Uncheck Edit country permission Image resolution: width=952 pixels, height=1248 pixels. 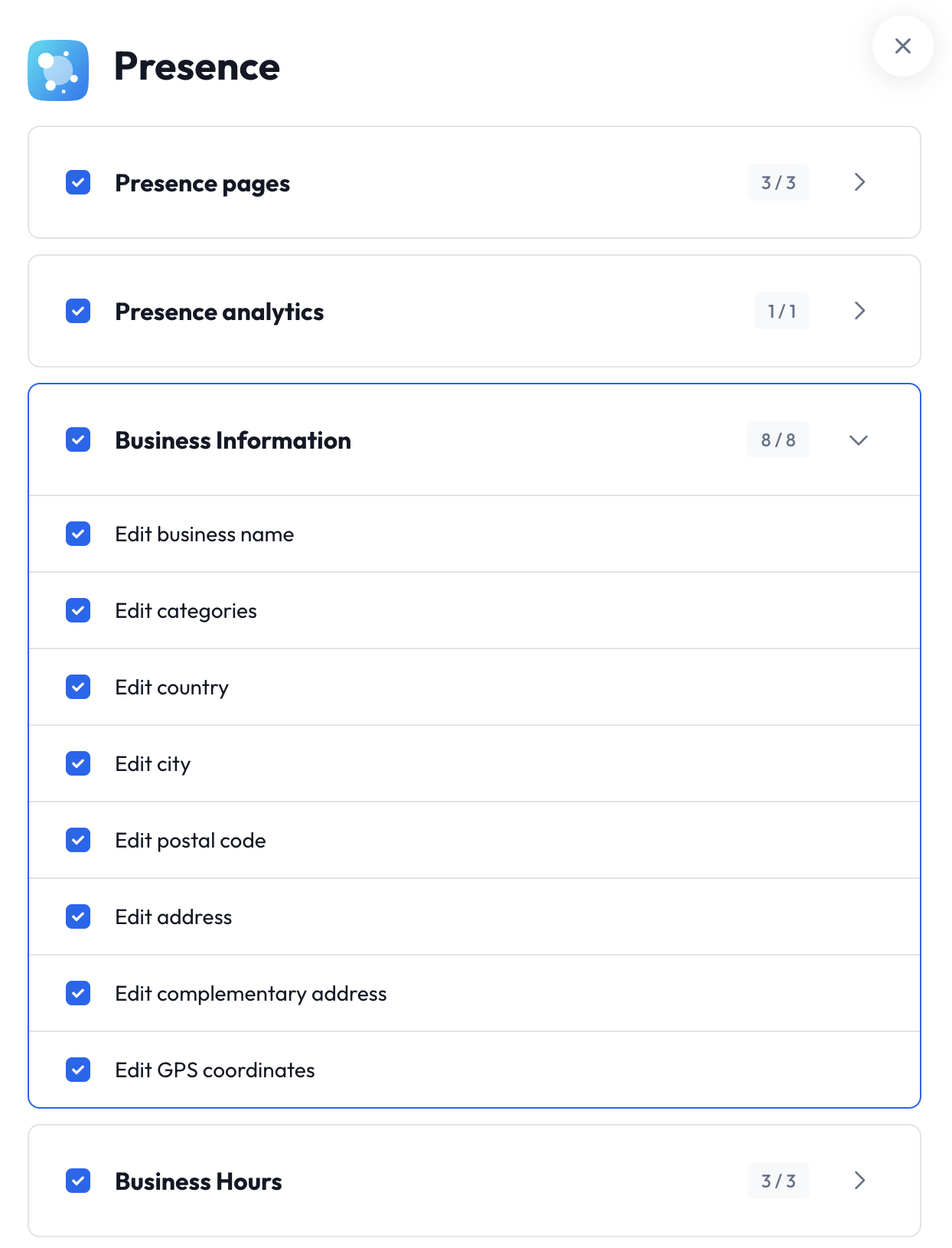(78, 687)
